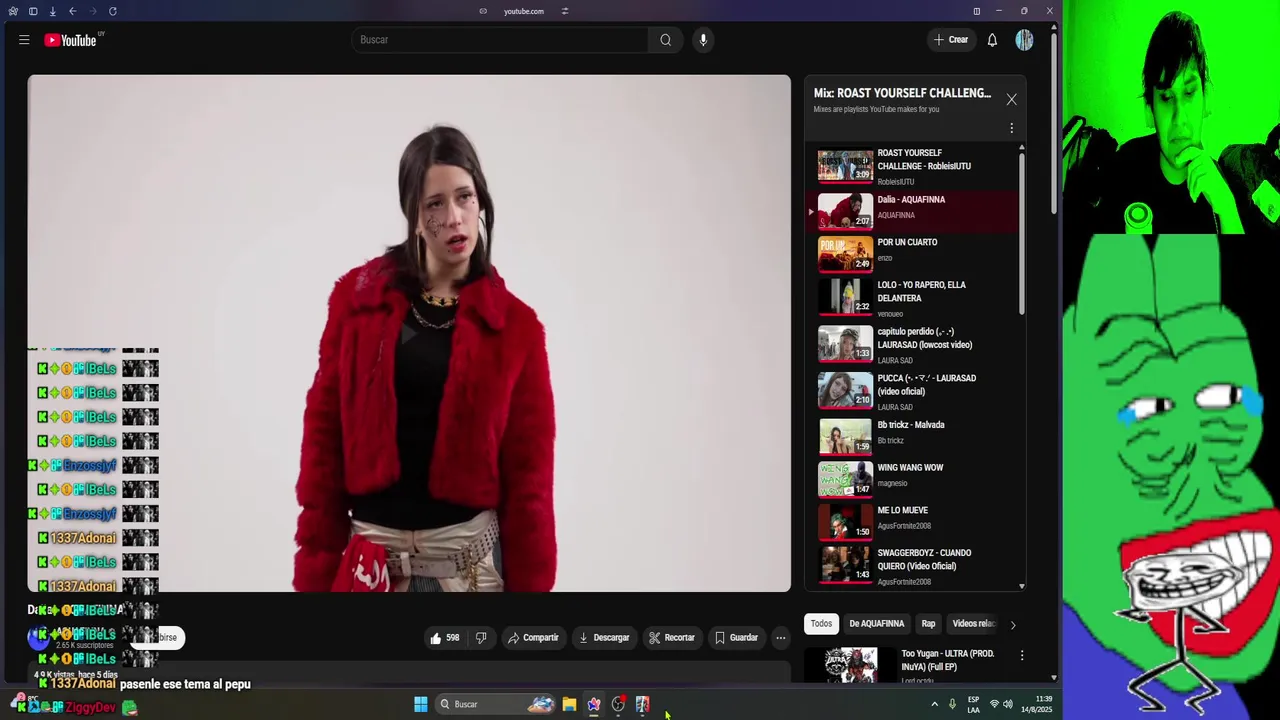The height and width of the screenshot is (720, 1280).
Task: Click the tray microphone indicator
Action: [x=952, y=704]
